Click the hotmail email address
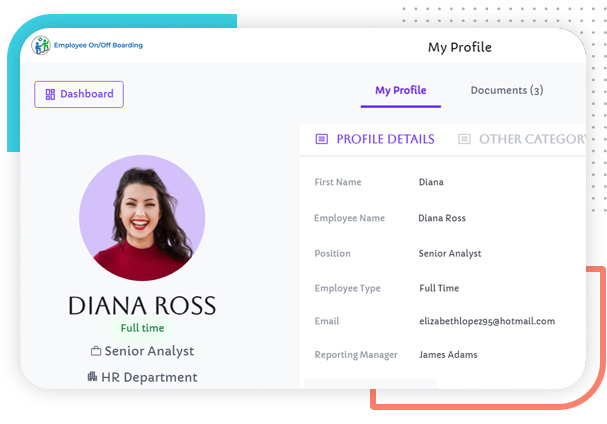The width and height of the screenshot is (607, 424). pyautogui.click(x=487, y=322)
